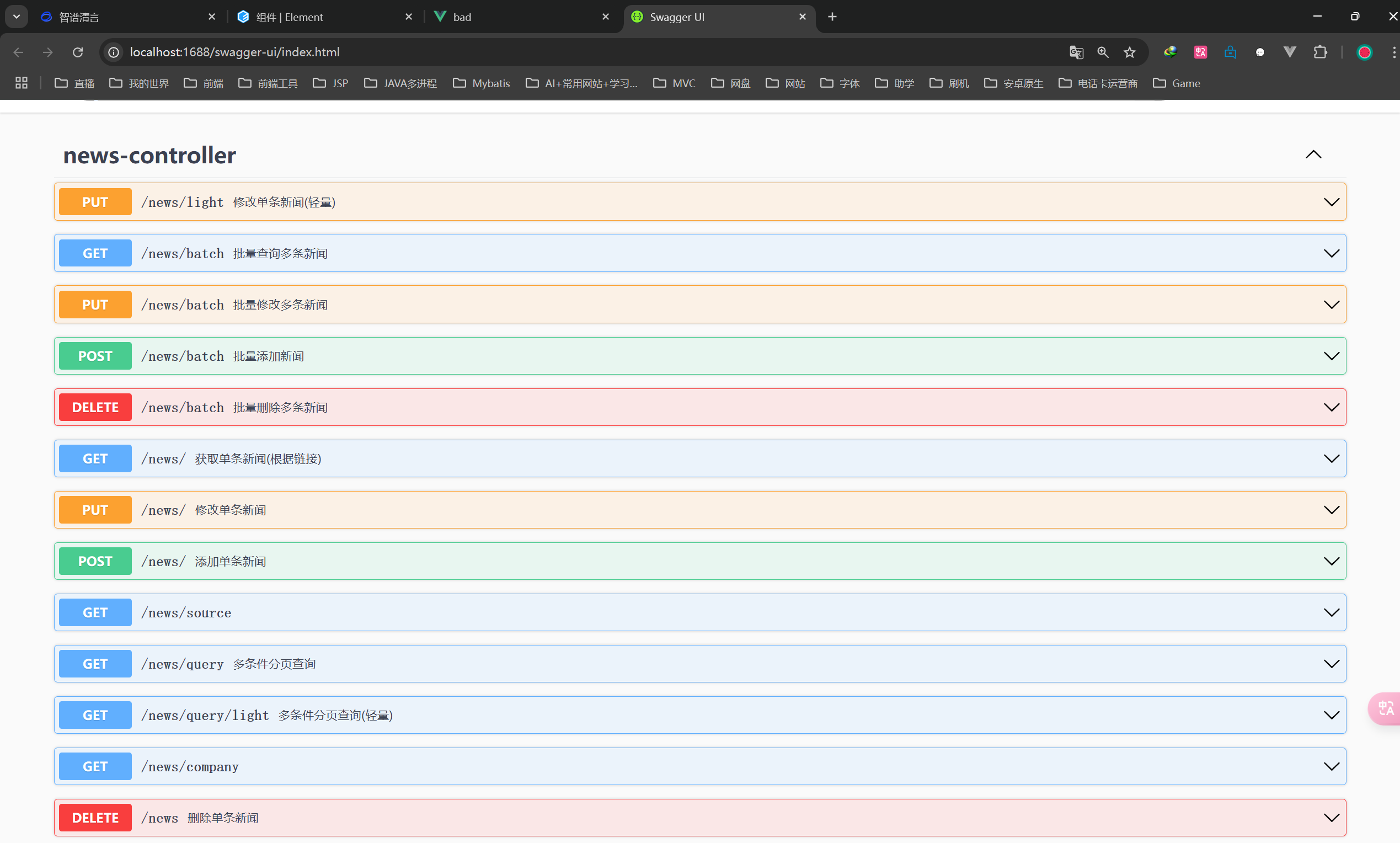The image size is (1400, 843).
Task: Open the tab search dropdown
Action: pyautogui.click(x=17, y=17)
